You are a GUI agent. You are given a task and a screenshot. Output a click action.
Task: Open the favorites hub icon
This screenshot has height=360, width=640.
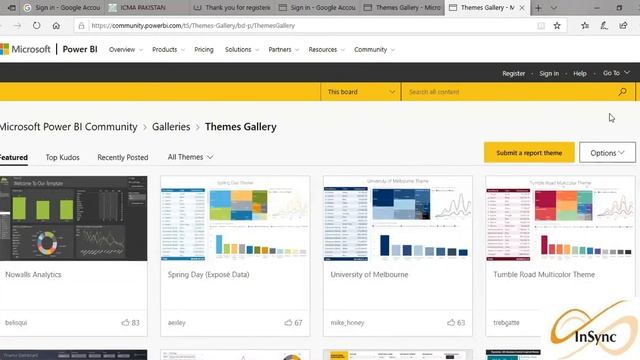pos(585,26)
